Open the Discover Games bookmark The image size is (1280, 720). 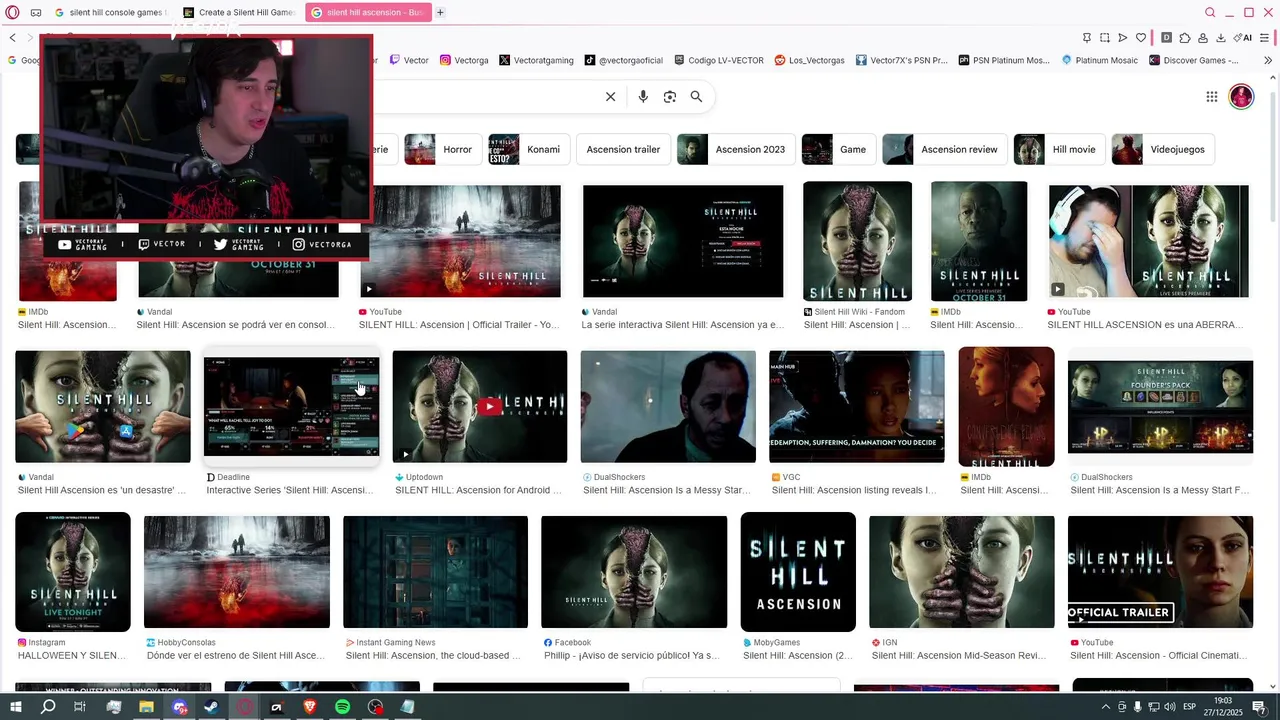[x=1194, y=60]
